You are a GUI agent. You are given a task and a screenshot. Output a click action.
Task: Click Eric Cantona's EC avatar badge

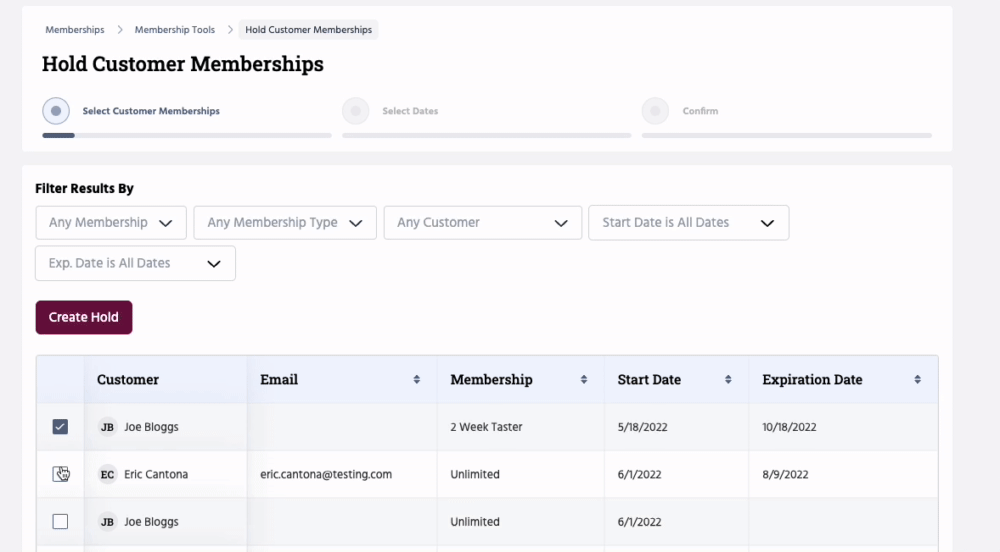tap(108, 474)
